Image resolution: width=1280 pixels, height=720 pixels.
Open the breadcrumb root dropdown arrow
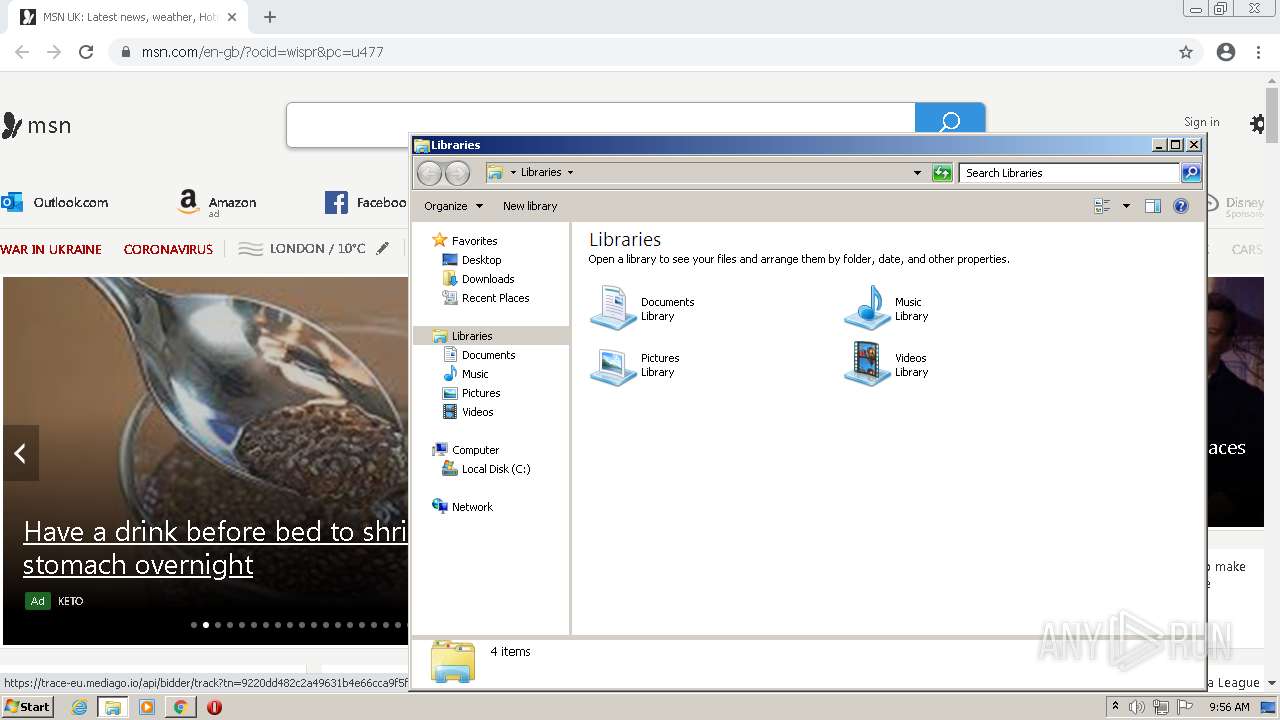pyautogui.click(x=513, y=172)
